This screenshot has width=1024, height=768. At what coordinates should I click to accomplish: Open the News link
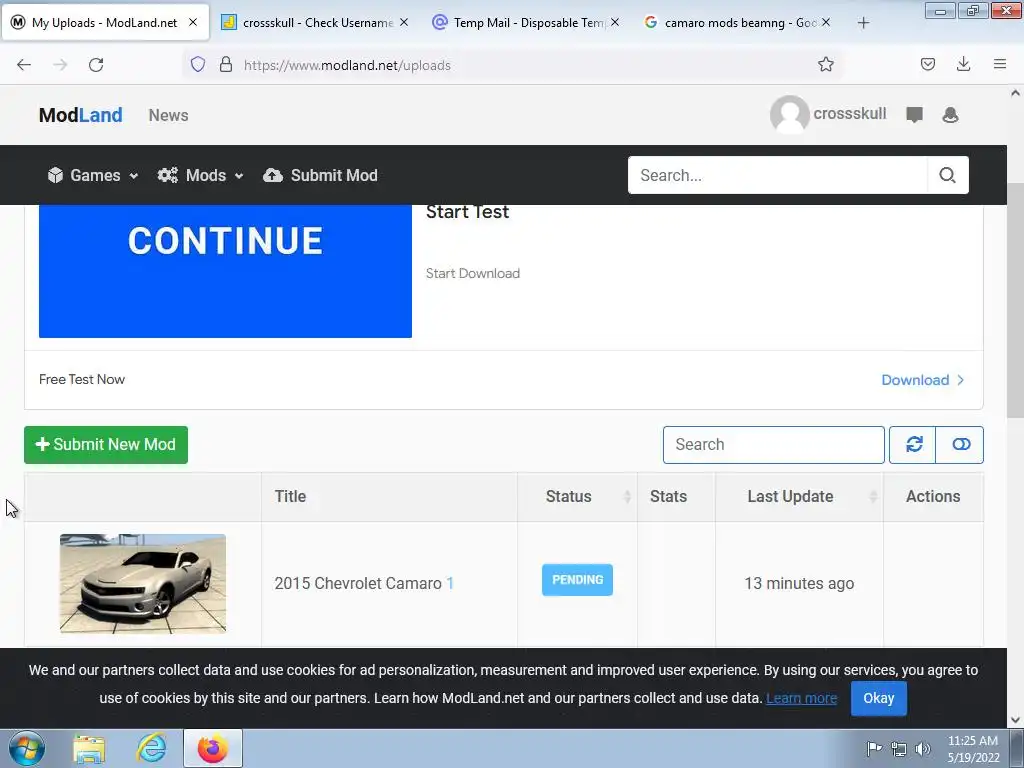click(168, 115)
